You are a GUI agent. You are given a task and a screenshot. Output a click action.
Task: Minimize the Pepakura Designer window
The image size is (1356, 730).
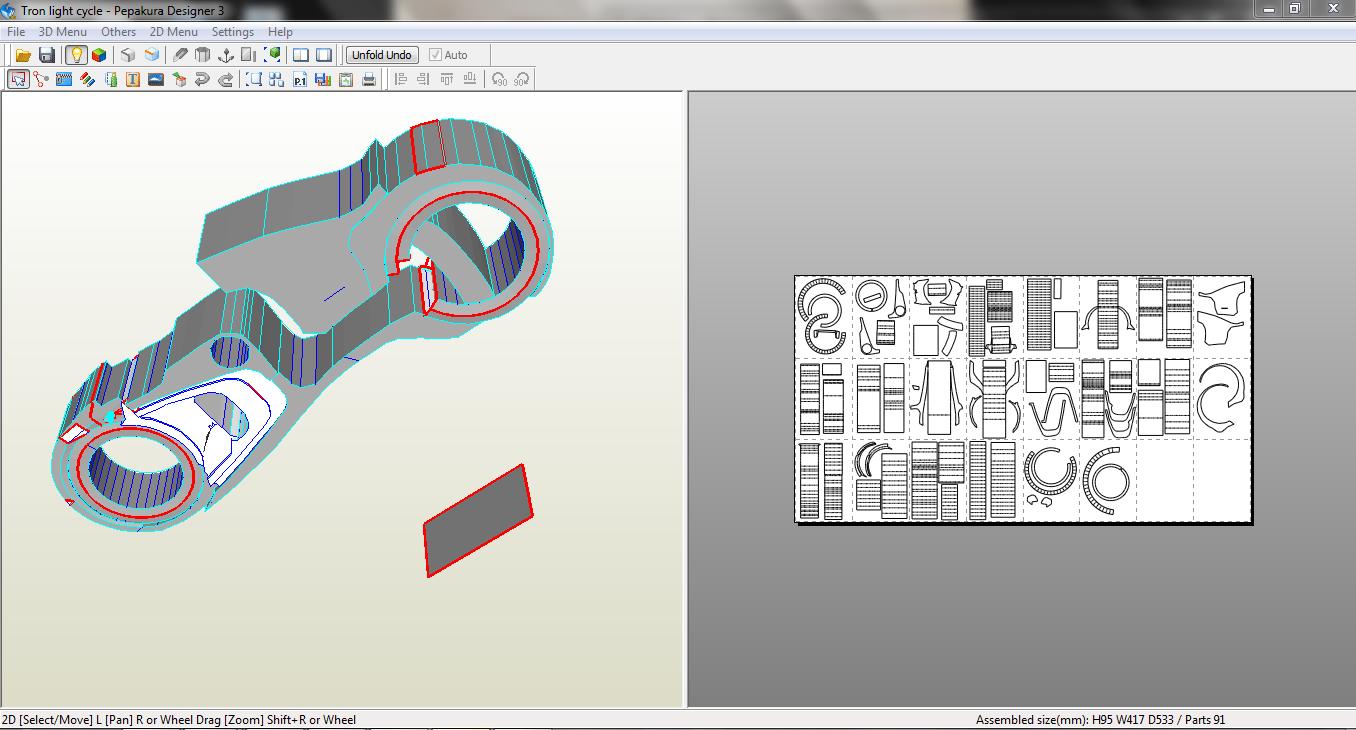point(1268,8)
